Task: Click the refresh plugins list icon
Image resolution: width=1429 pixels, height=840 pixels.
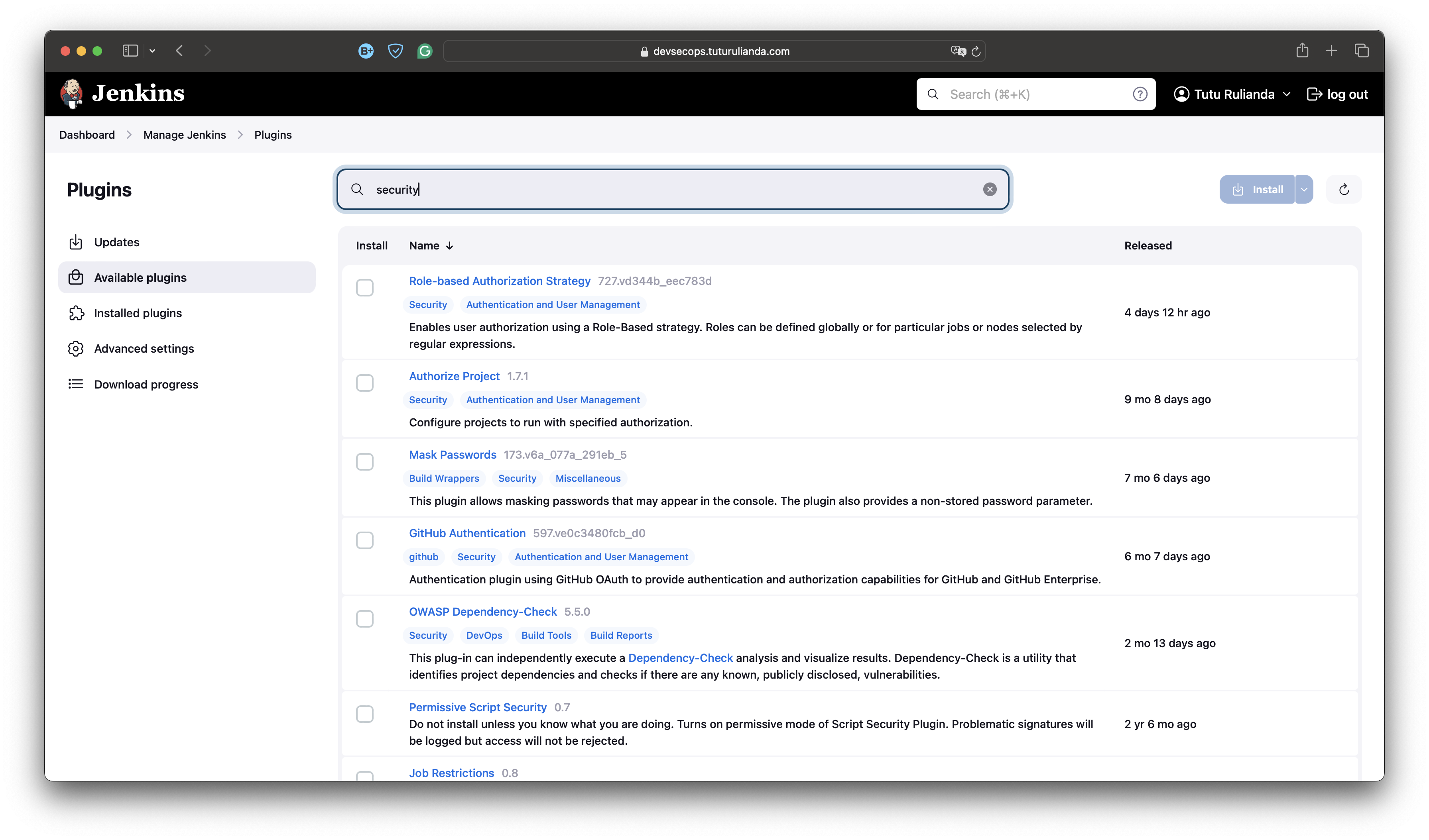Action: coord(1344,189)
